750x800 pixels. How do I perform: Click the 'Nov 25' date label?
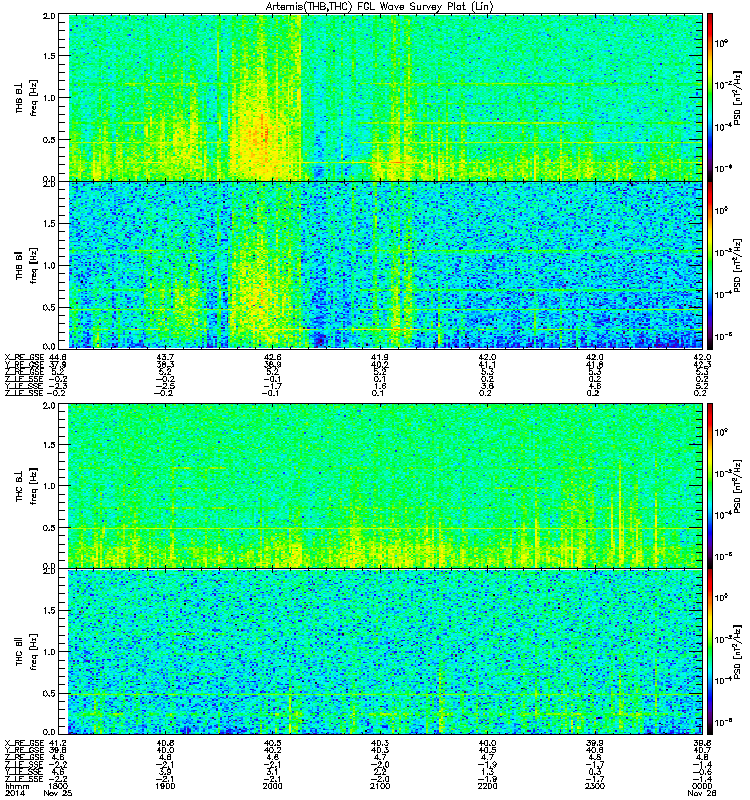[58, 793]
